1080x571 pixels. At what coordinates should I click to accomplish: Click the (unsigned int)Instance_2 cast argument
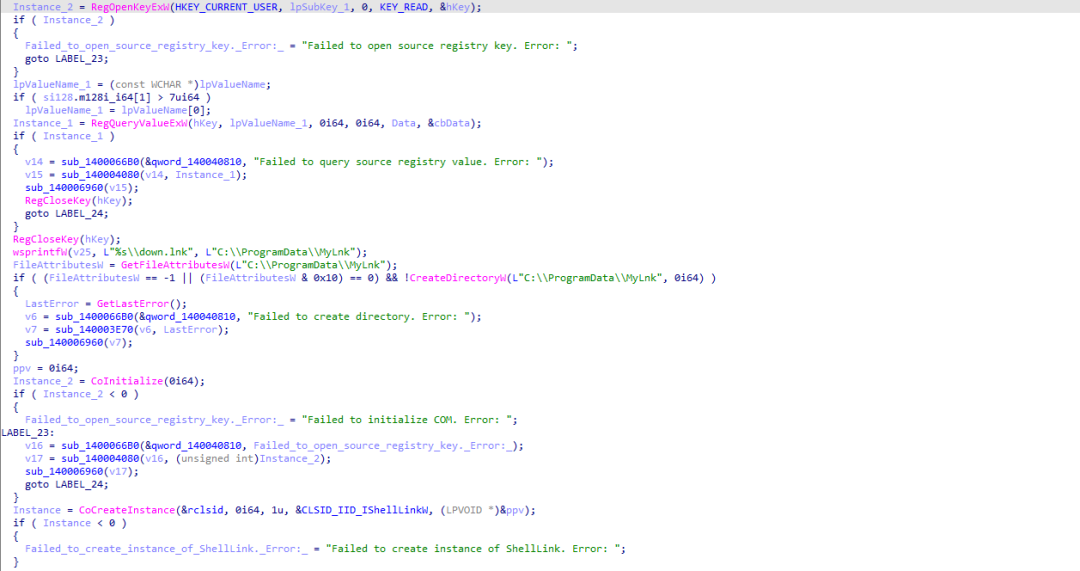[251, 458]
